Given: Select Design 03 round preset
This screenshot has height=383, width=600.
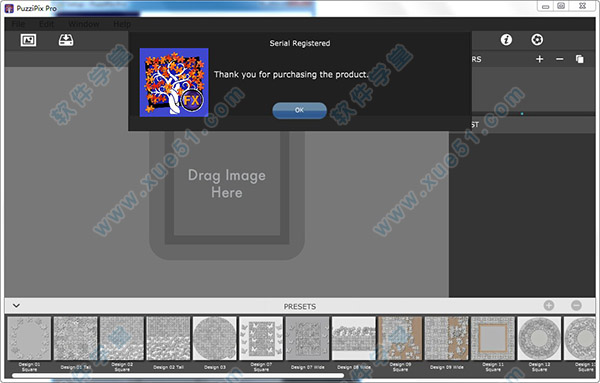Looking at the screenshot, I should pyautogui.click(x=215, y=338).
